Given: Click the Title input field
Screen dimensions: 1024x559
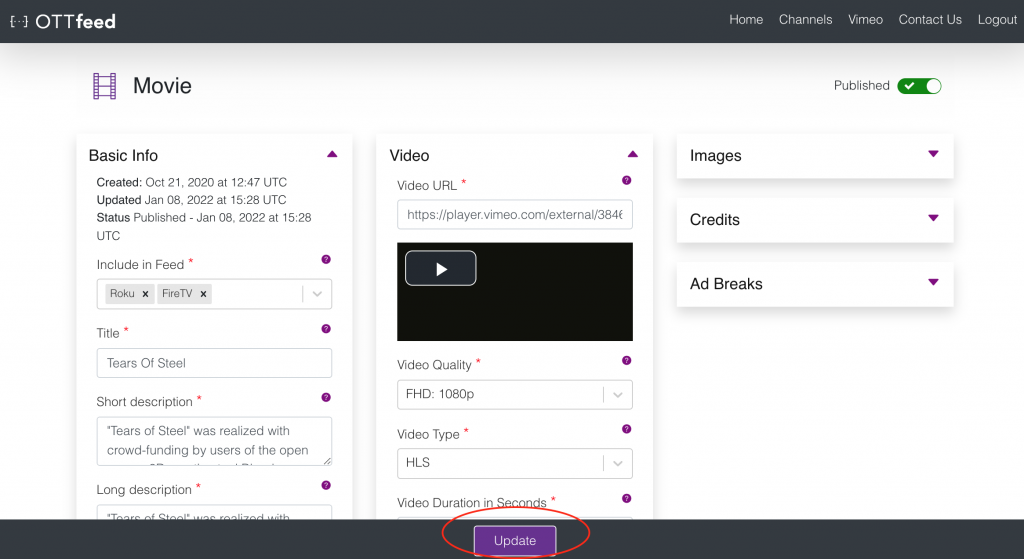Looking at the screenshot, I should (x=214, y=363).
